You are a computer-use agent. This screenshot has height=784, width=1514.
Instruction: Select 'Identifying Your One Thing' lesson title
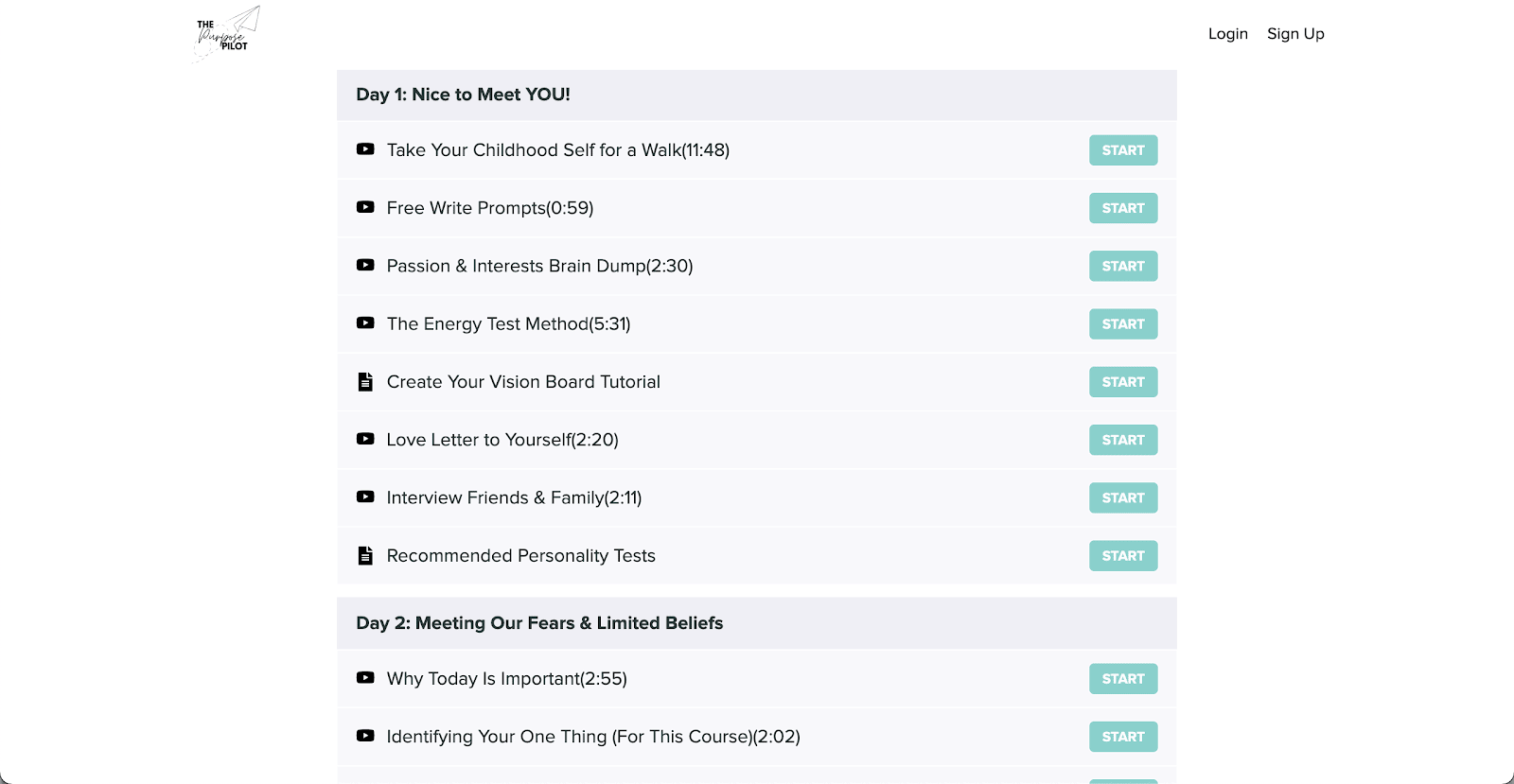coord(593,737)
